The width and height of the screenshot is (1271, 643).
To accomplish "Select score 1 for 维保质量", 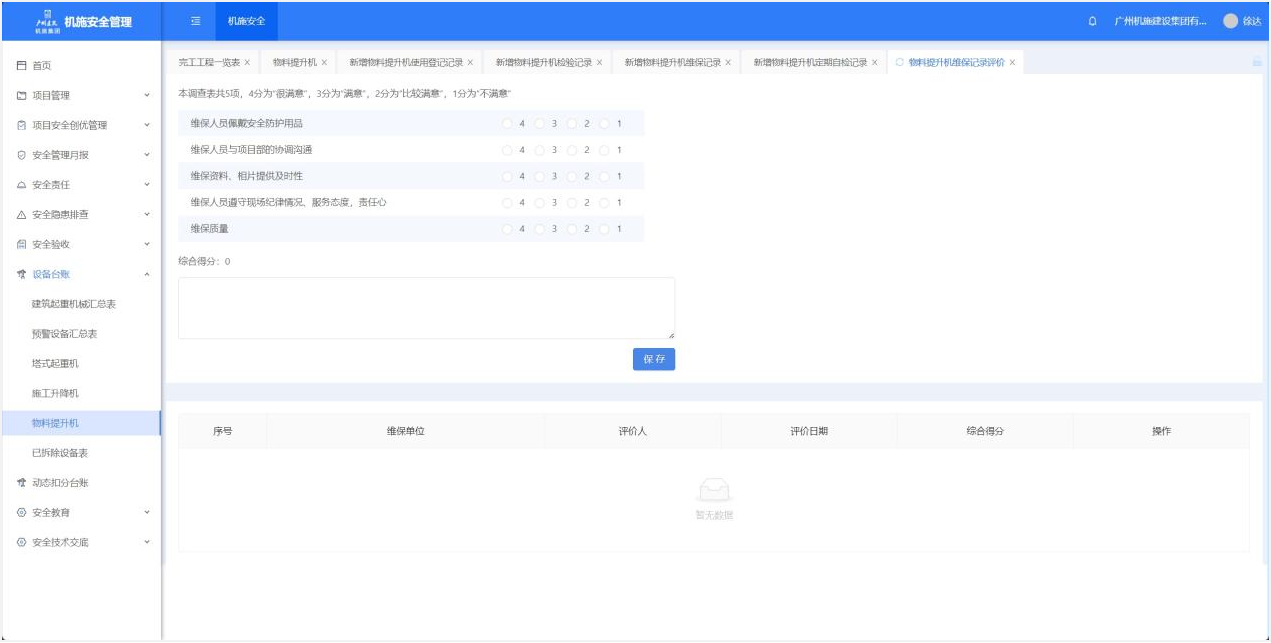I will coord(605,229).
